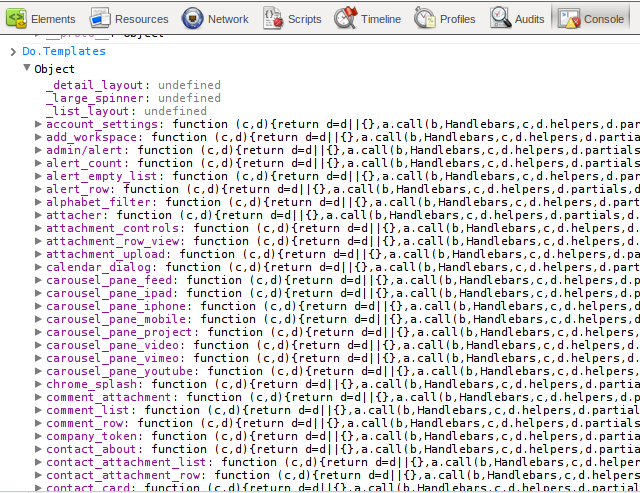Click the company_token property name
Screen dimensions: 640x493
tap(91, 436)
